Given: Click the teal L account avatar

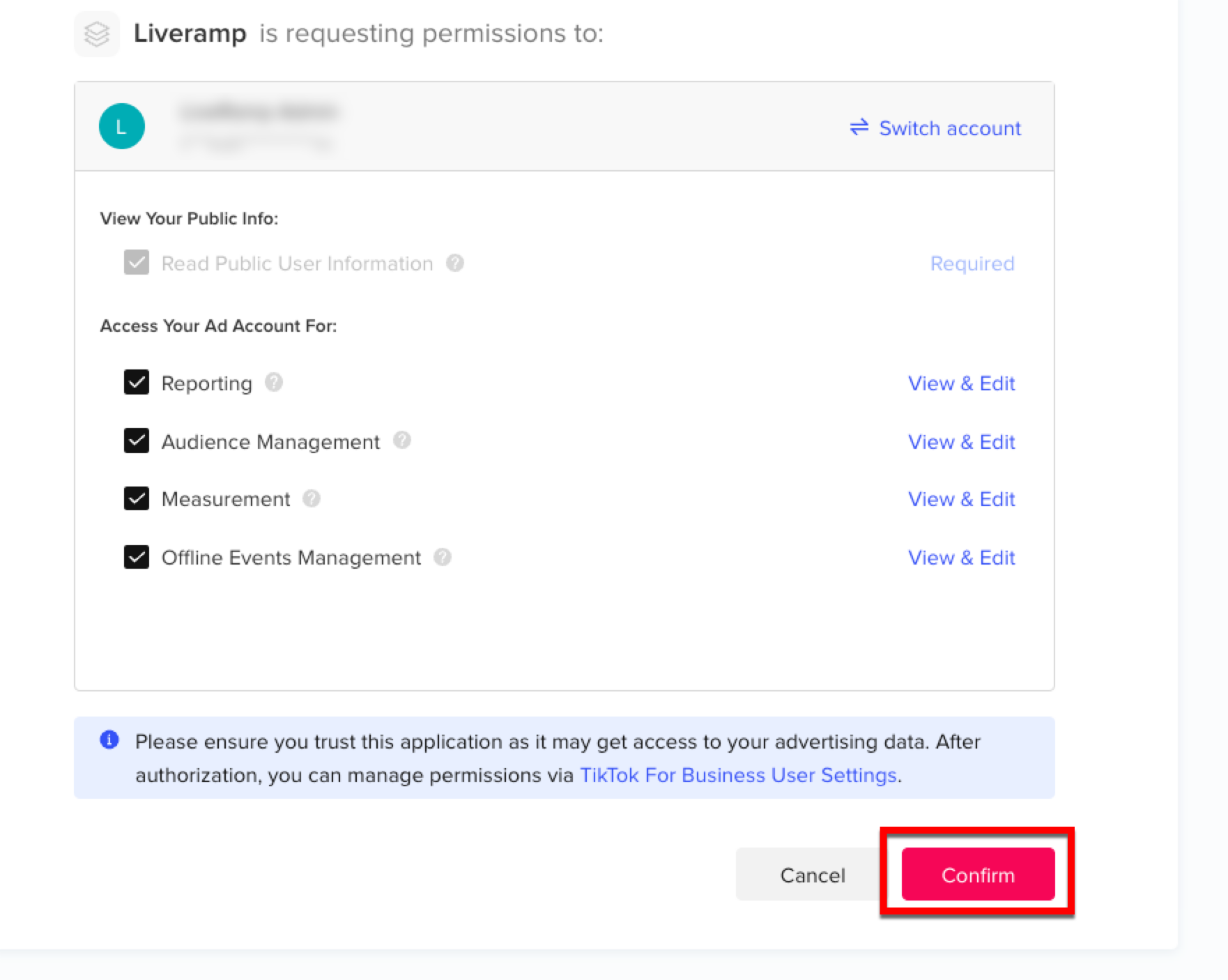Looking at the screenshot, I should 122,126.
